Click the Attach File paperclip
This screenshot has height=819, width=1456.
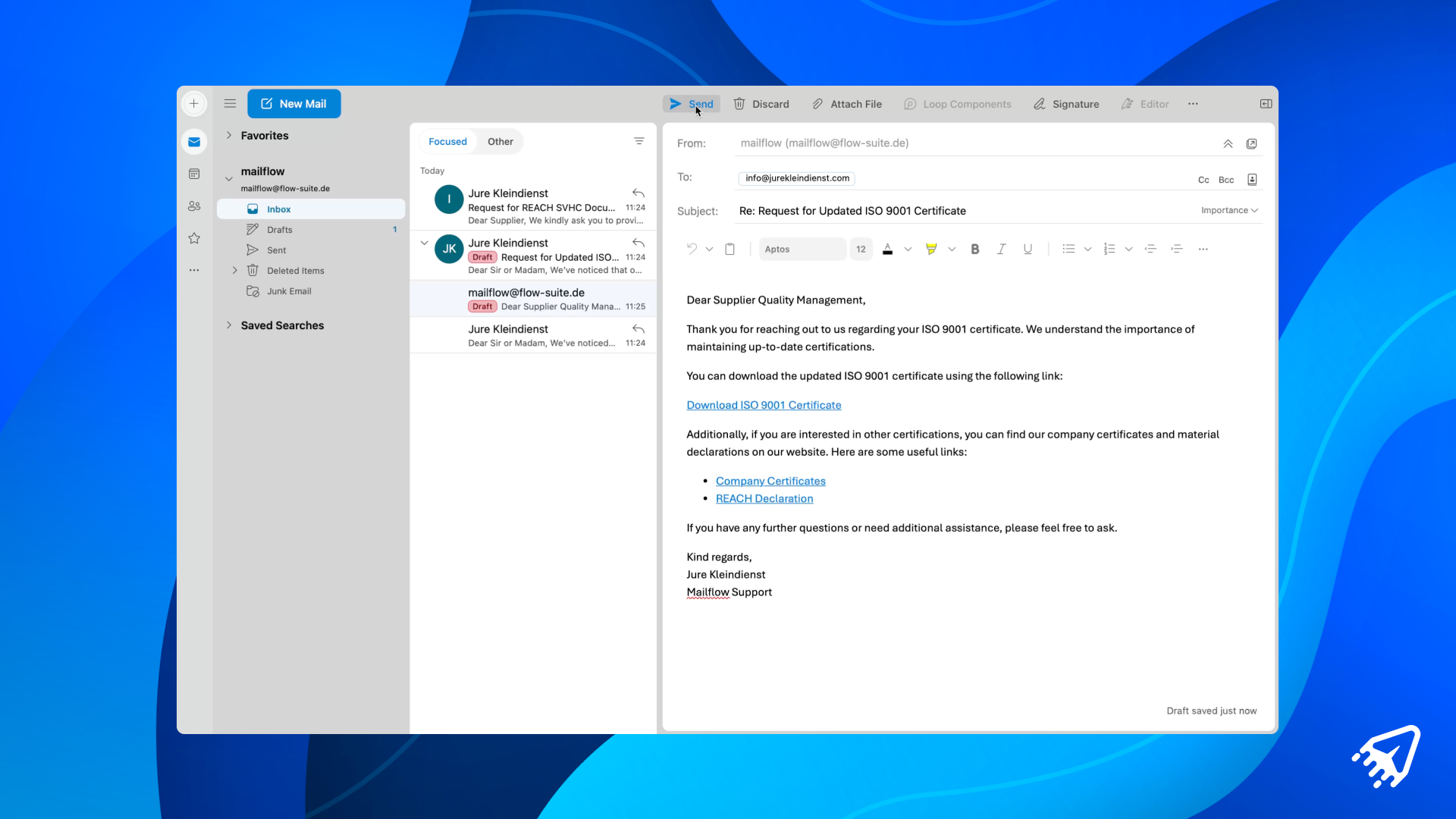click(846, 104)
